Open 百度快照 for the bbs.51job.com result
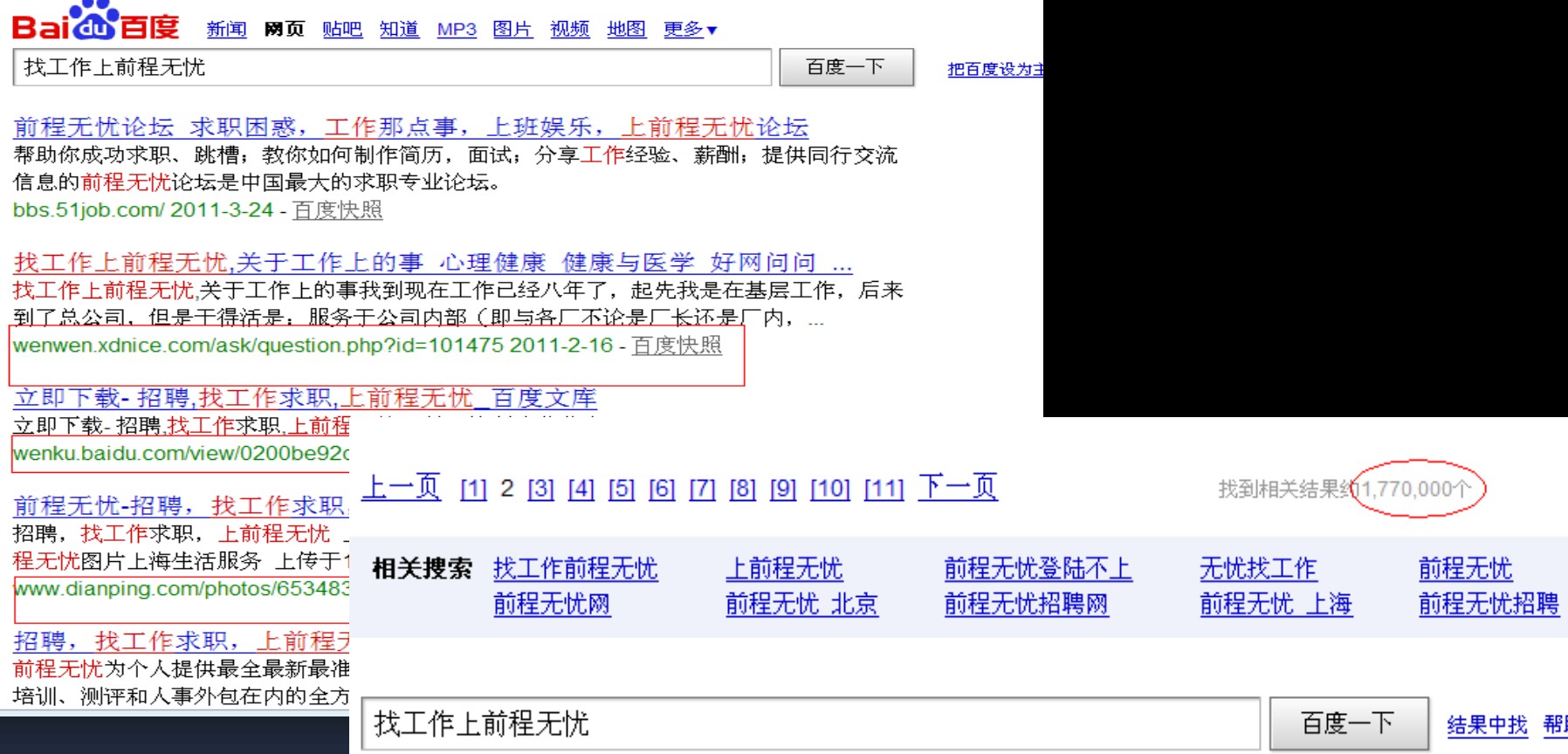The image size is (1568, 754). tap(337, 210)
